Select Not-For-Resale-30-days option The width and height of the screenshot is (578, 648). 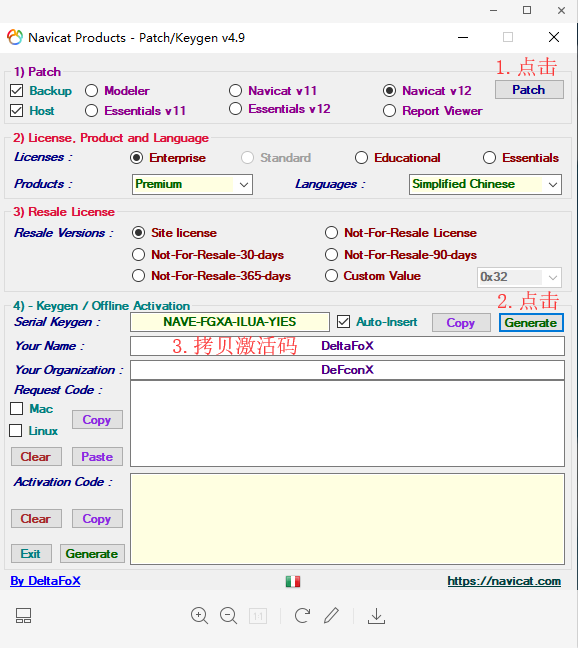138,255
